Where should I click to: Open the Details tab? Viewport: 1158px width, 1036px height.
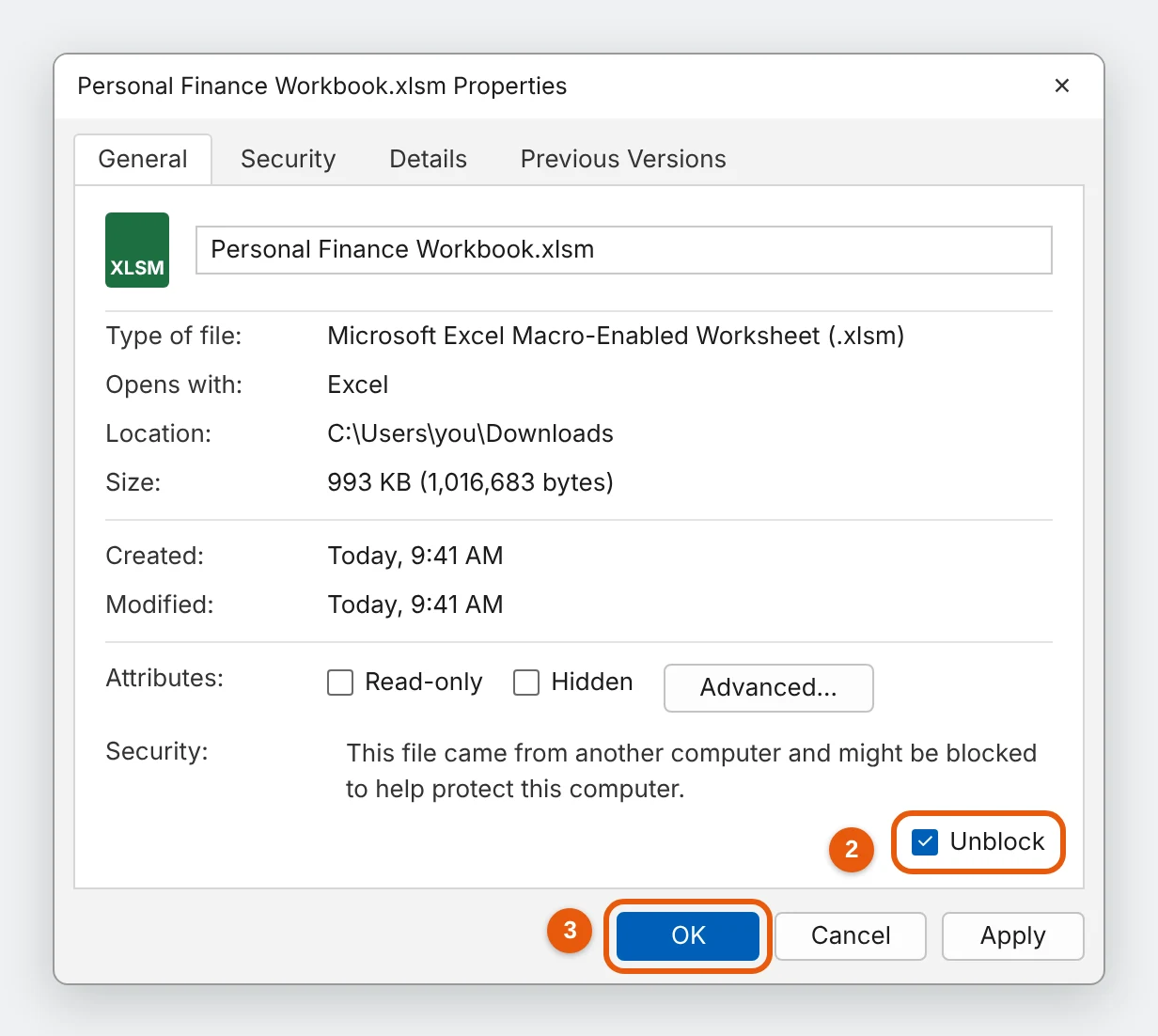coord(428,159)
